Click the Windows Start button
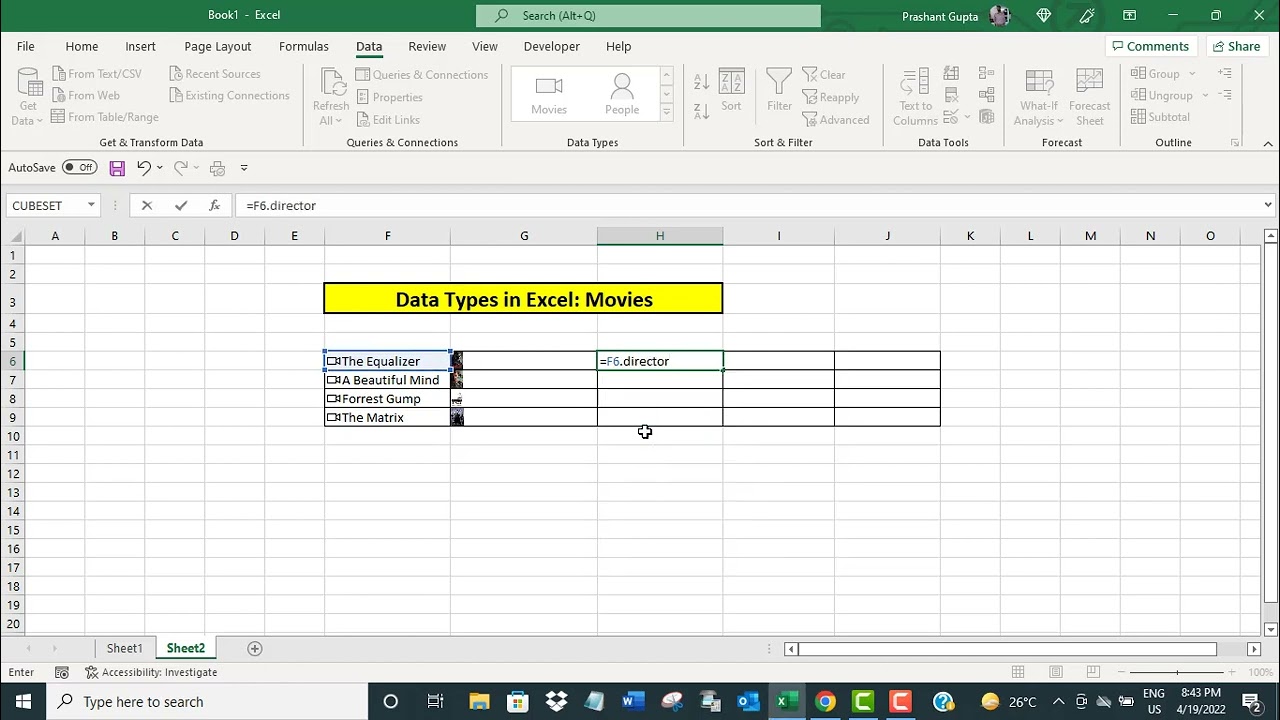 click(x=23, y=701)
